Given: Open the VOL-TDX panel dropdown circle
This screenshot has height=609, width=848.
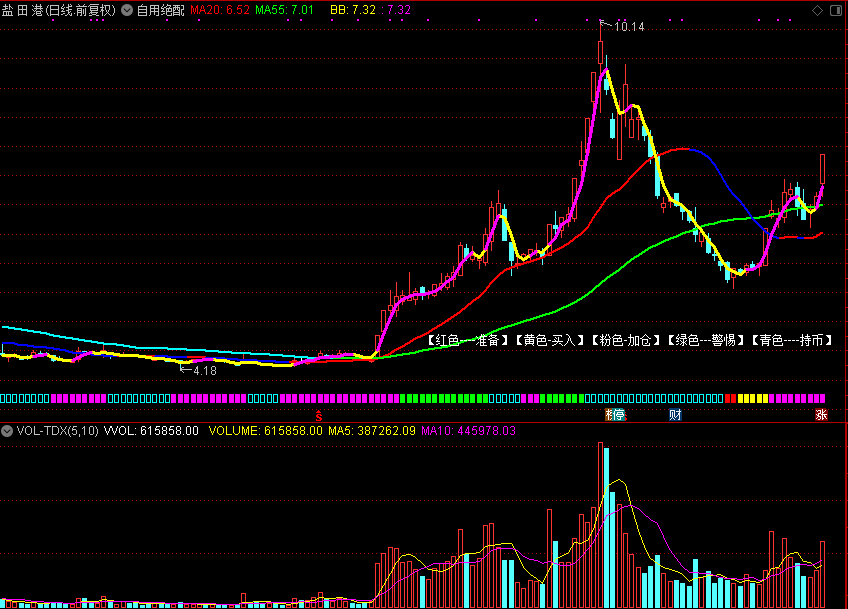Looking at the screenshot, I should click(x=7, y=431).
